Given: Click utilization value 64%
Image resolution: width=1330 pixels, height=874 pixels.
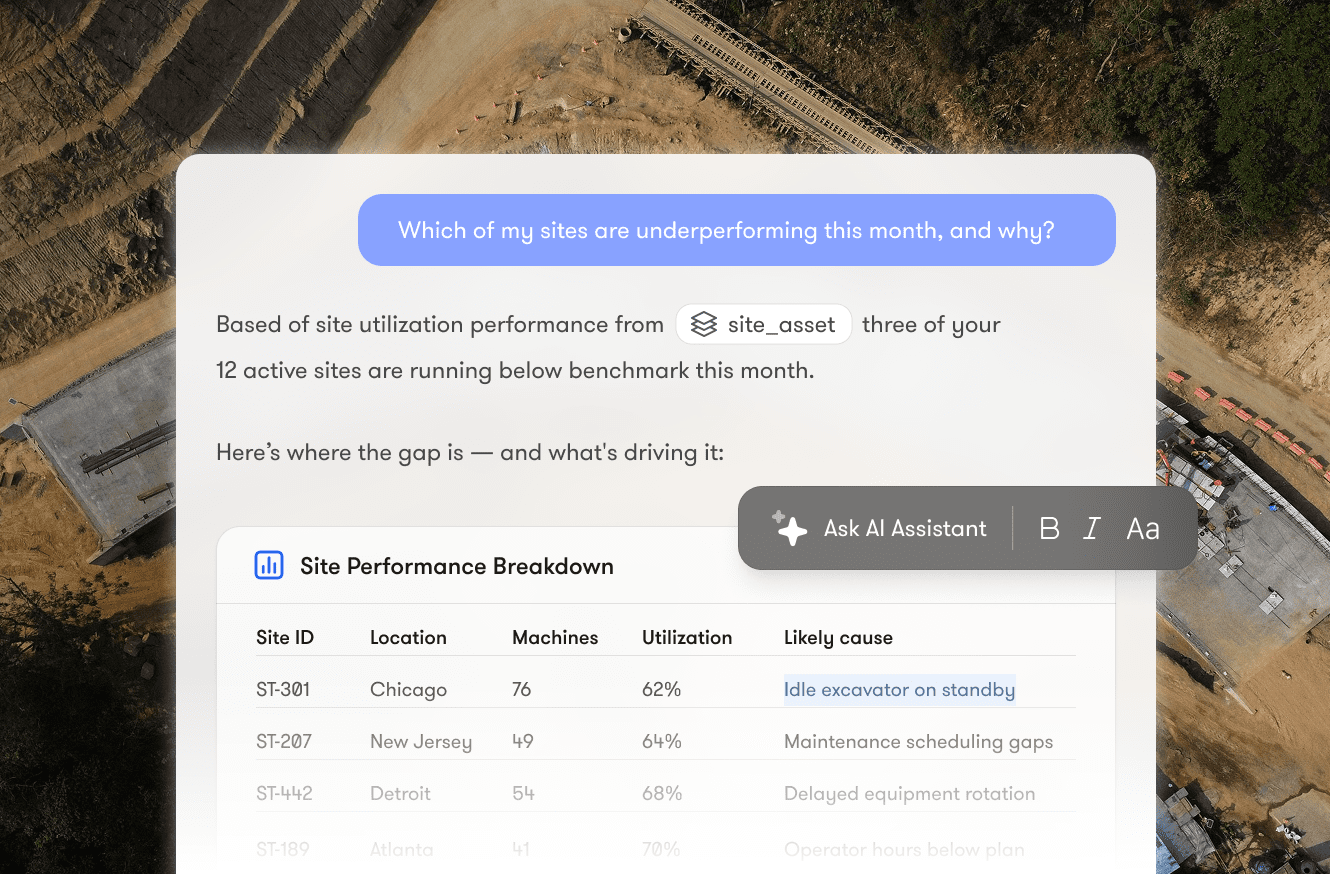Looking at the screenshot, I should tap(662, 742).
